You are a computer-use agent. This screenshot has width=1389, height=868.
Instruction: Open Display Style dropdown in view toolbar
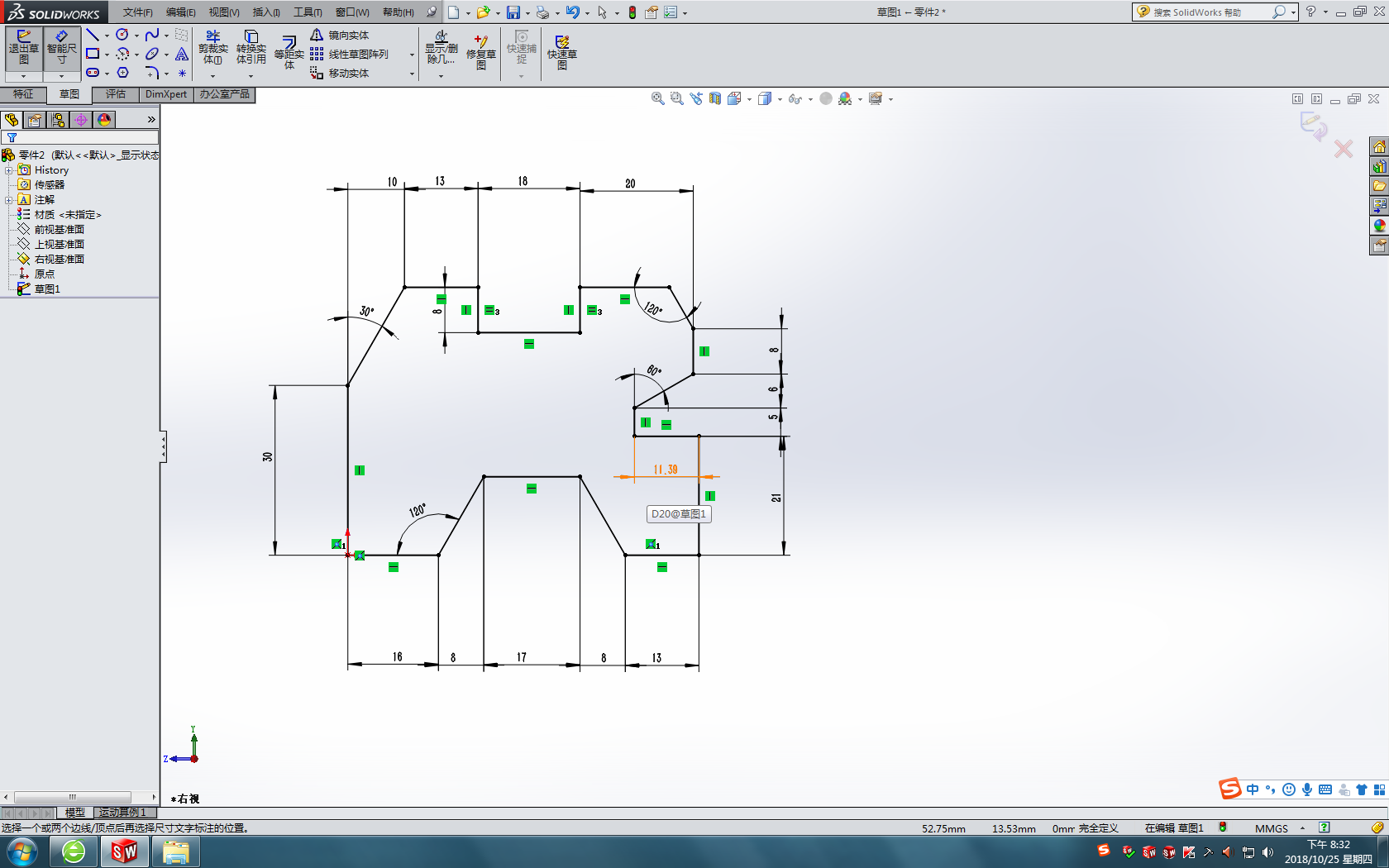point(780,99)
